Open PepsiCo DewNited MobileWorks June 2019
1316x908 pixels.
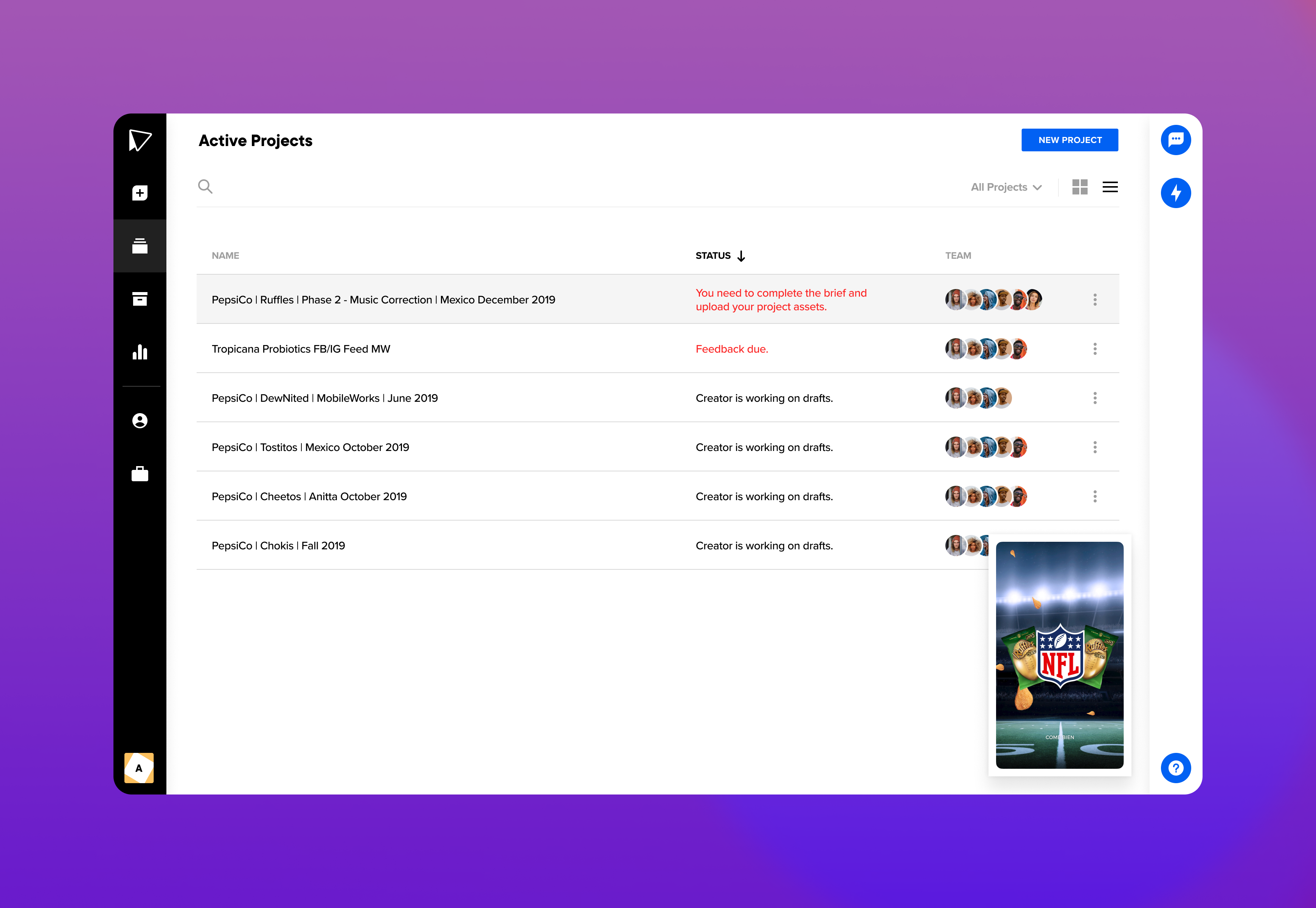point(325,398)
